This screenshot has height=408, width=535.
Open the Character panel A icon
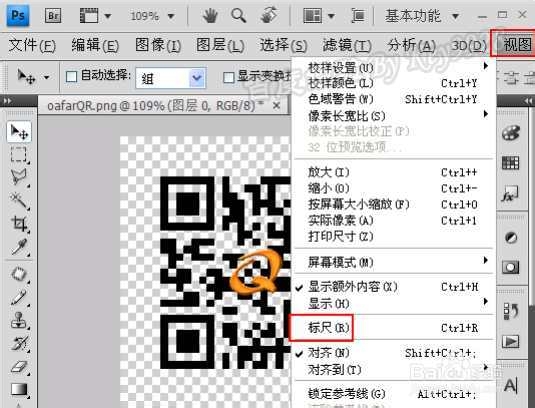[x=511, y=385]
